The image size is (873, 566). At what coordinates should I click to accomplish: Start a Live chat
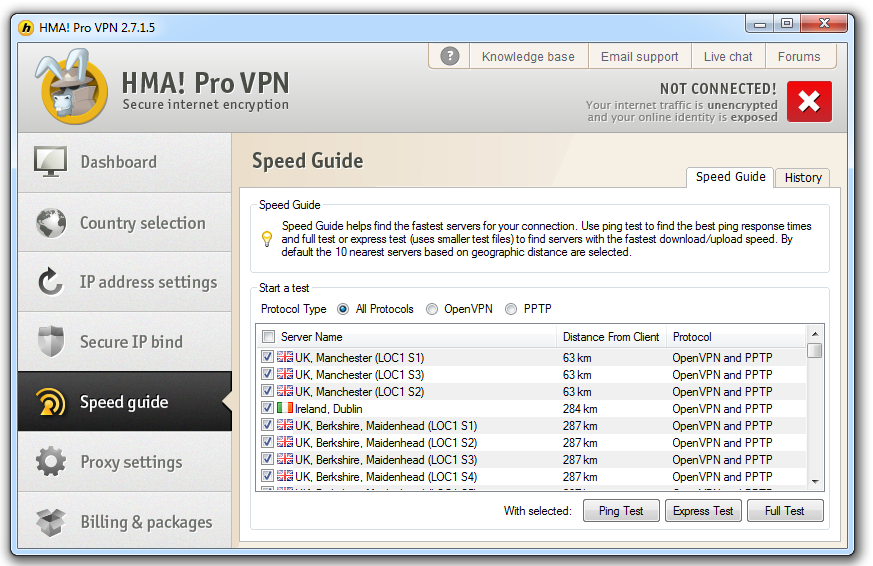click(728, 57)
